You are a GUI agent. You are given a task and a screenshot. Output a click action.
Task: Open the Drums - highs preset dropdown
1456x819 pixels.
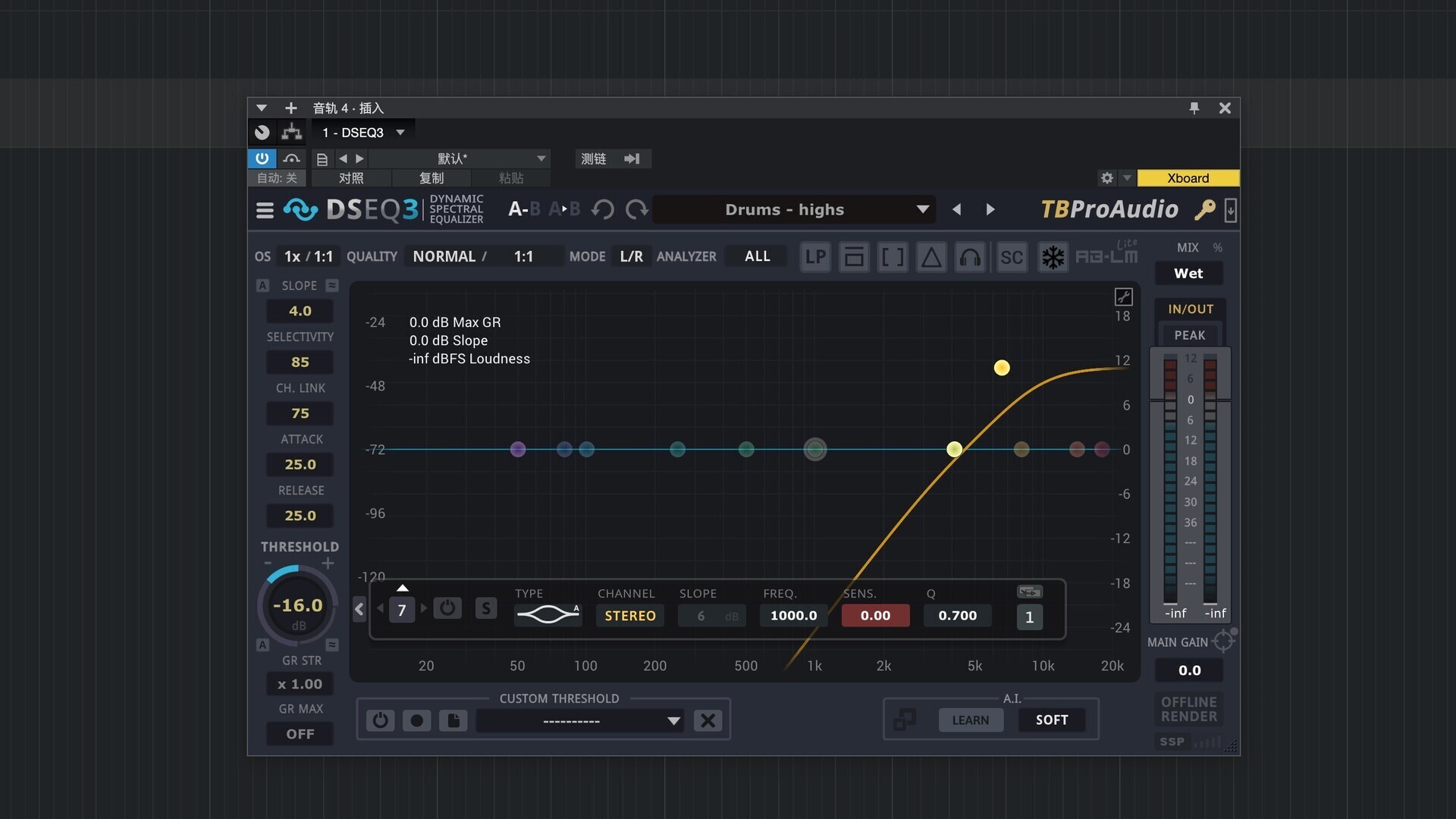[x=793, y=209]
